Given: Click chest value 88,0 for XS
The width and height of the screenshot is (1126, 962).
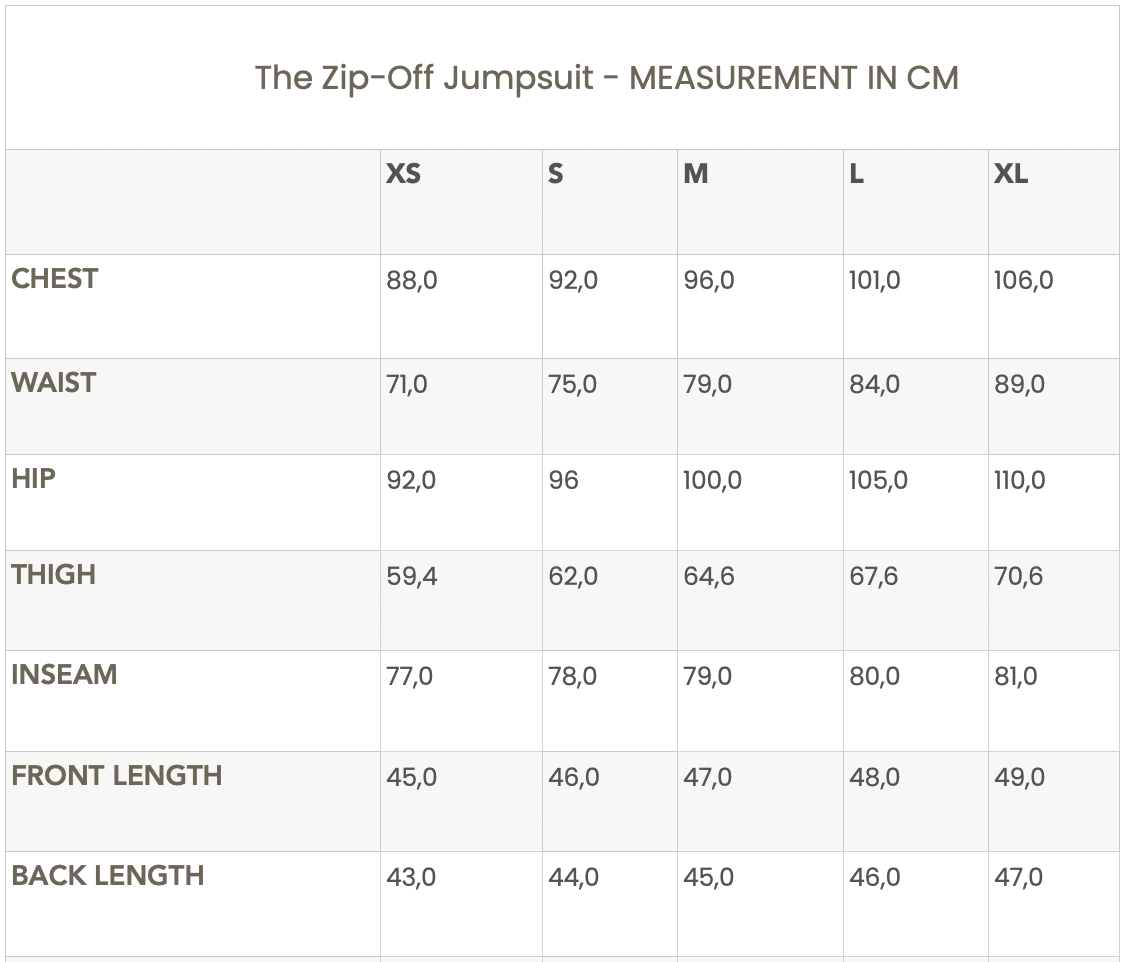Looking at the screenshot, I should (x=412, y=281).
